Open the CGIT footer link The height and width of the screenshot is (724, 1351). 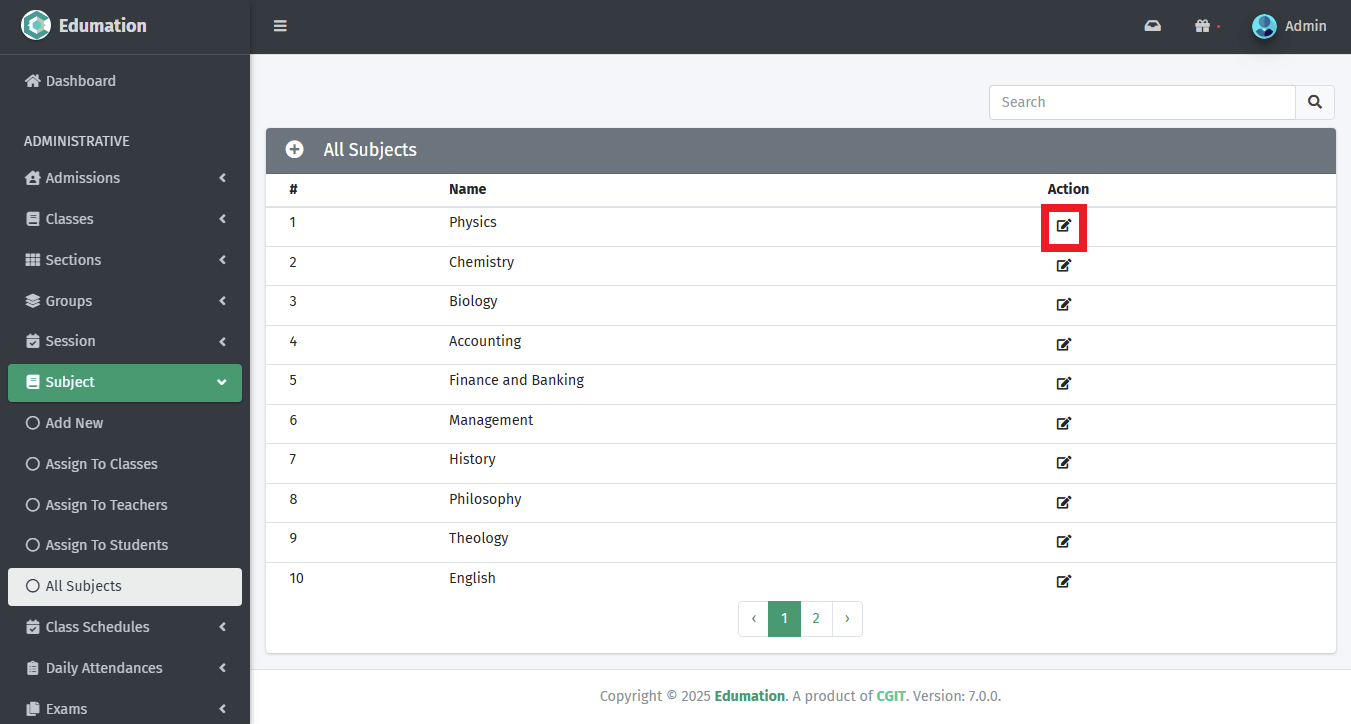click(891, 696)
